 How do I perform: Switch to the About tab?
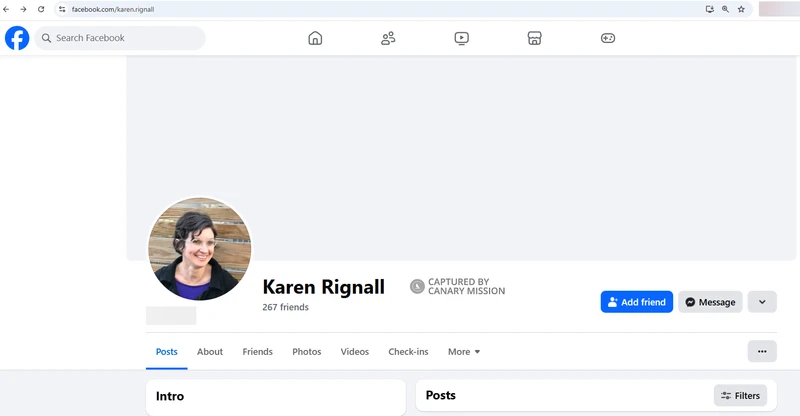[x=210, y=352]
